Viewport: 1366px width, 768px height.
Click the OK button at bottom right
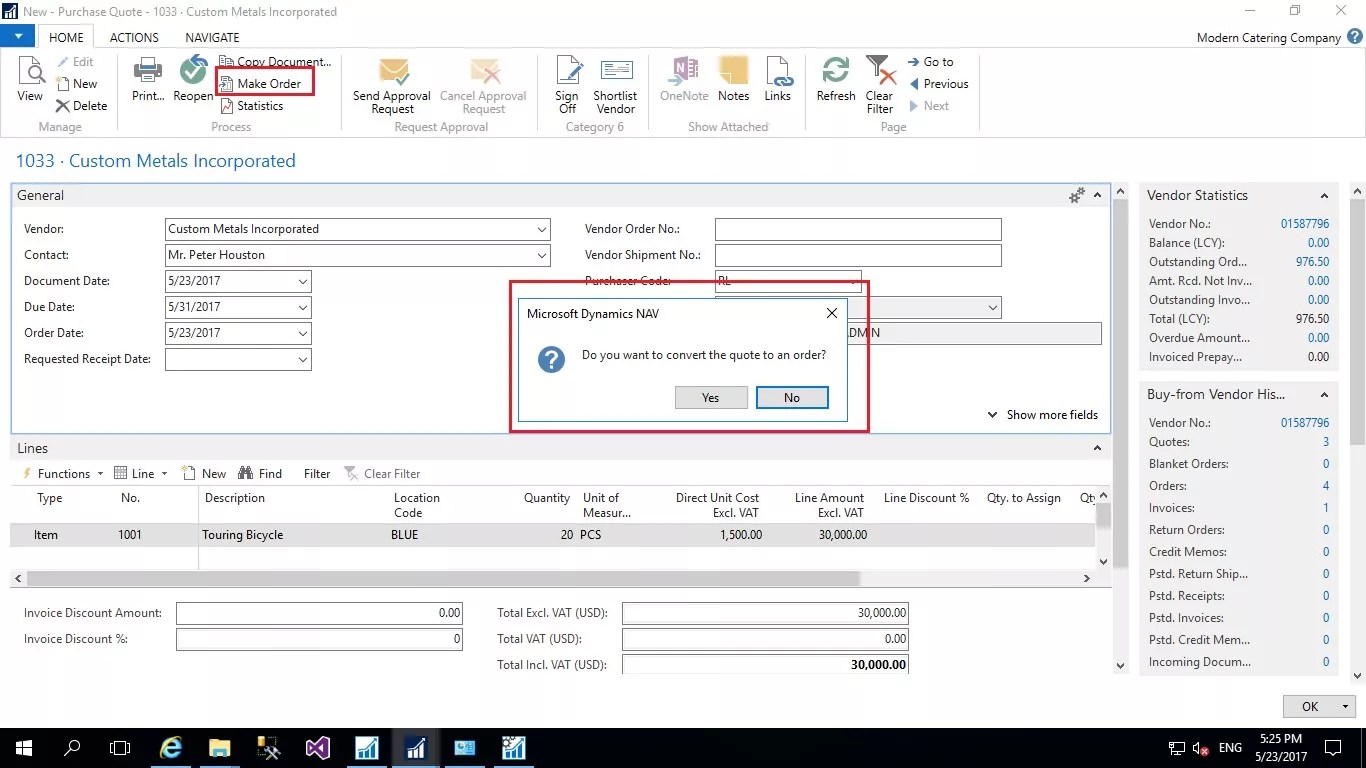click(1308, 706)
